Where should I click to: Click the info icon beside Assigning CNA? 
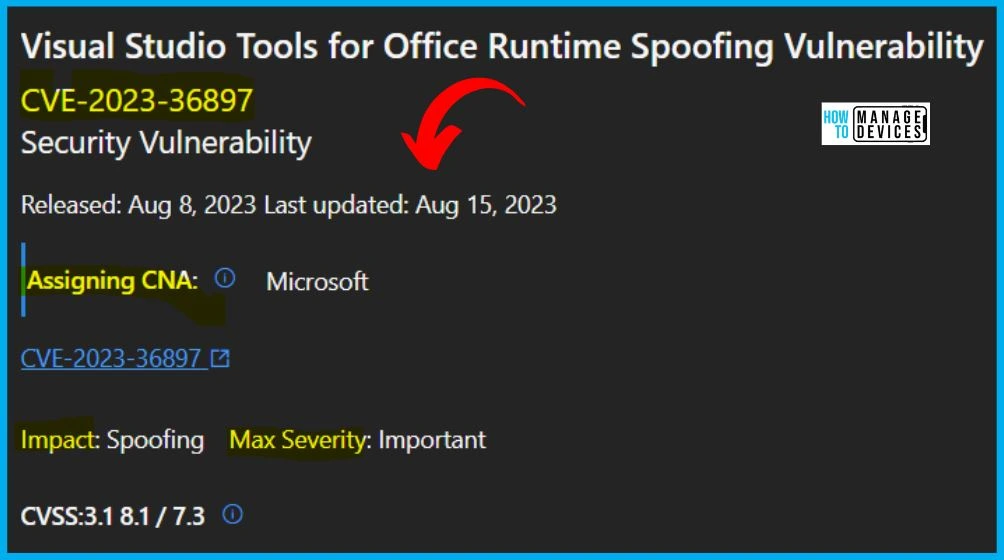[x=225, y=278]
